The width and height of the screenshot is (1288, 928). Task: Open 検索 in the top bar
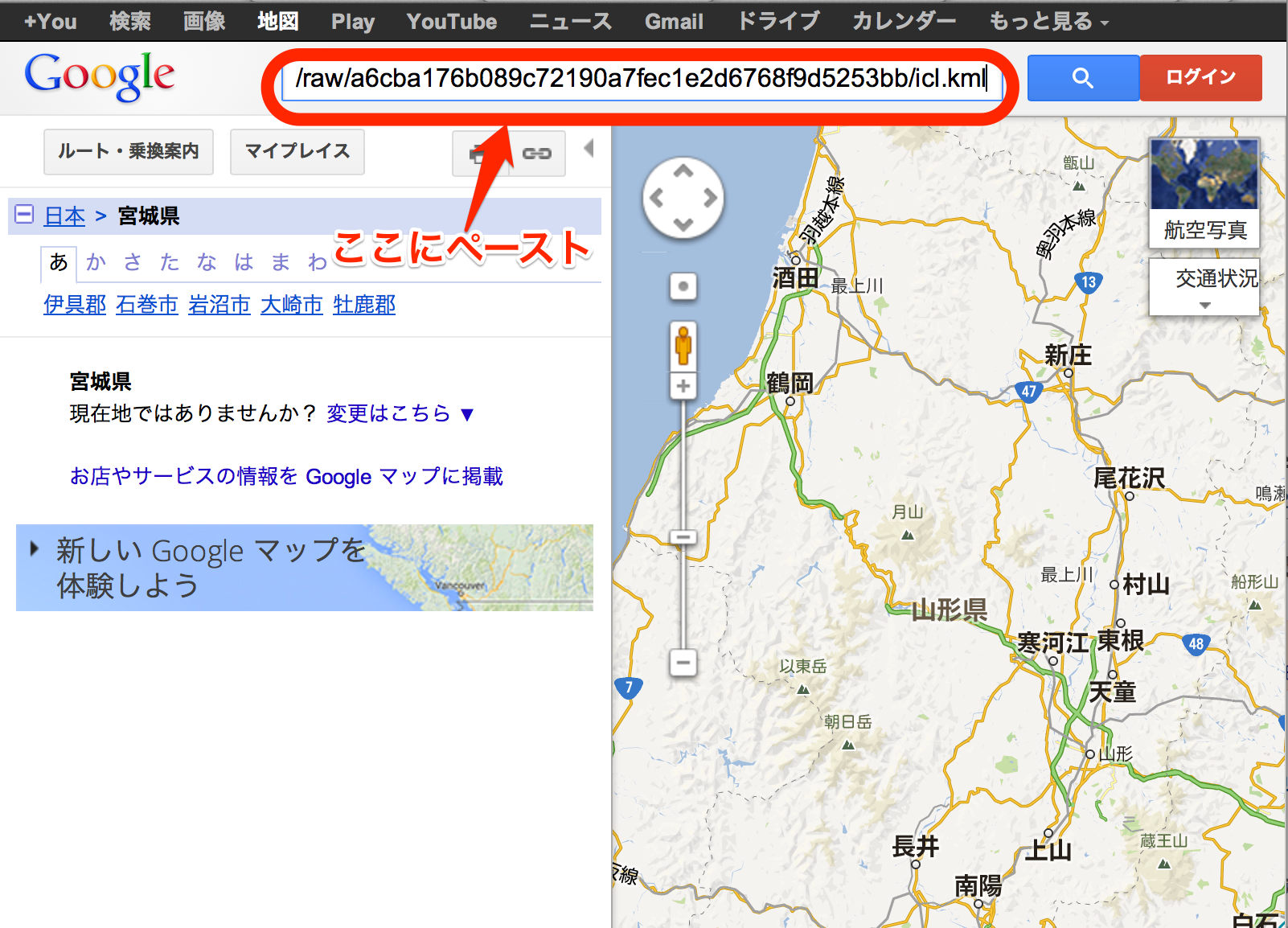pyautogui.click(x=130, y=22)
